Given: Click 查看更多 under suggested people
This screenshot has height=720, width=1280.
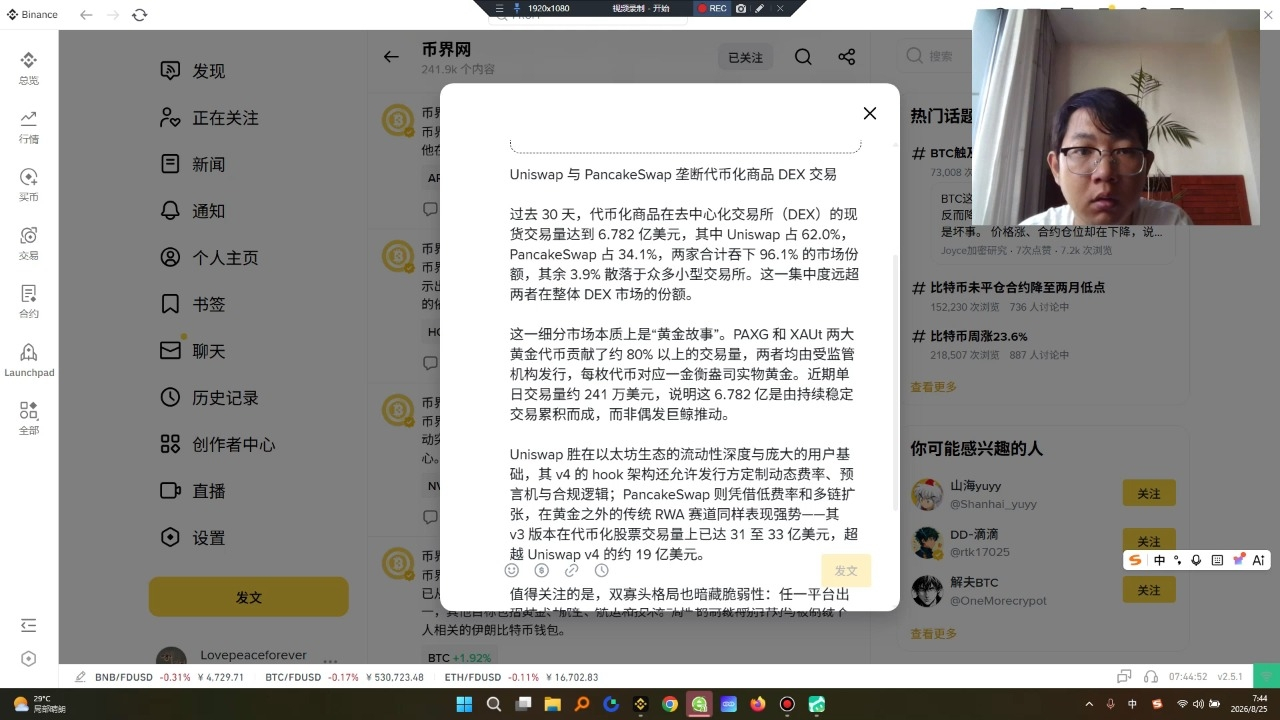Looking at the screenshot, I should [x=933, y=634].
